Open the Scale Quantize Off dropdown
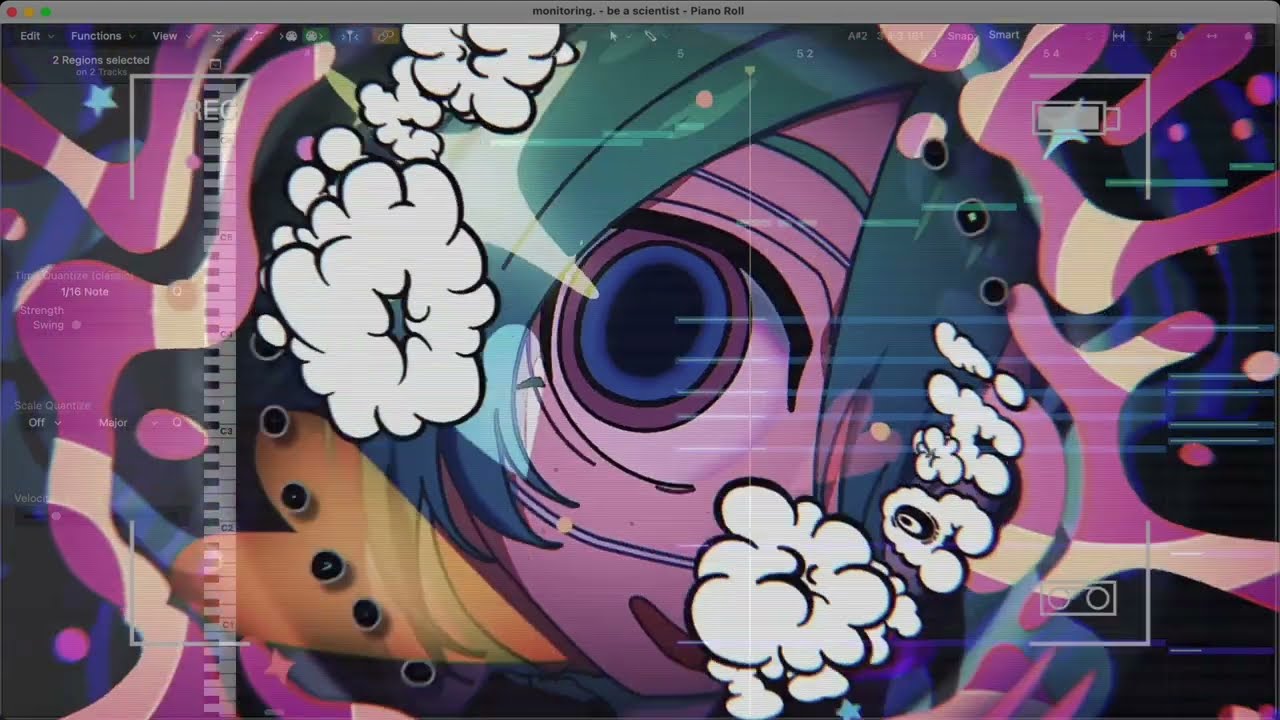Image resolution: width=1280 pixels, height=720 pixels. pyautogui.click(x=45, y=423)
